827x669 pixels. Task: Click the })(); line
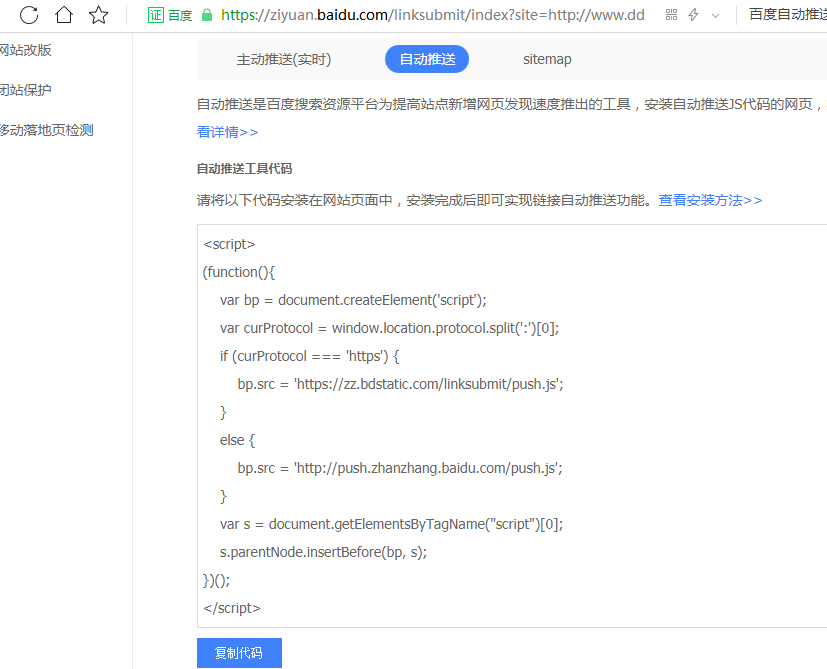(x=216, y=580)
